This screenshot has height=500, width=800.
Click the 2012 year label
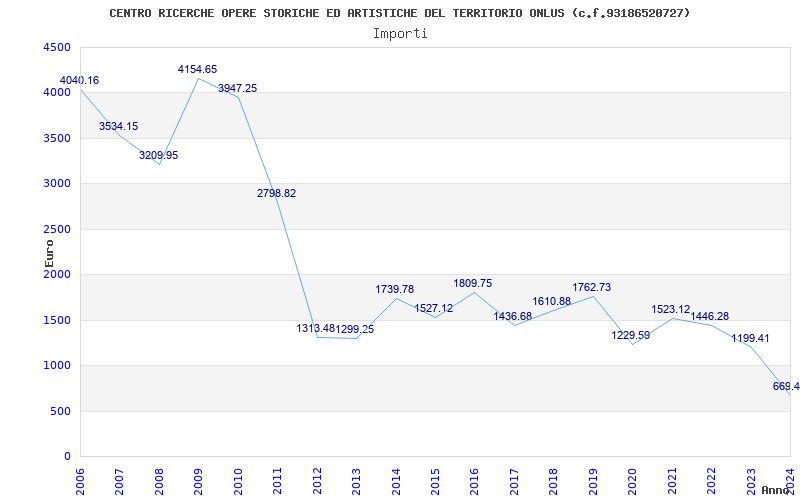tap(317, 481)
